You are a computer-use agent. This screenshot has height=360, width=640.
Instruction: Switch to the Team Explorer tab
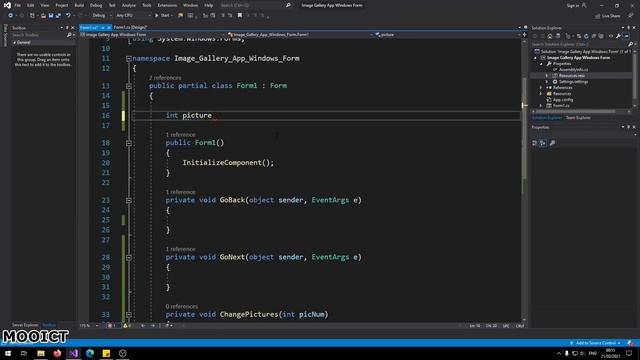point(578,118)
